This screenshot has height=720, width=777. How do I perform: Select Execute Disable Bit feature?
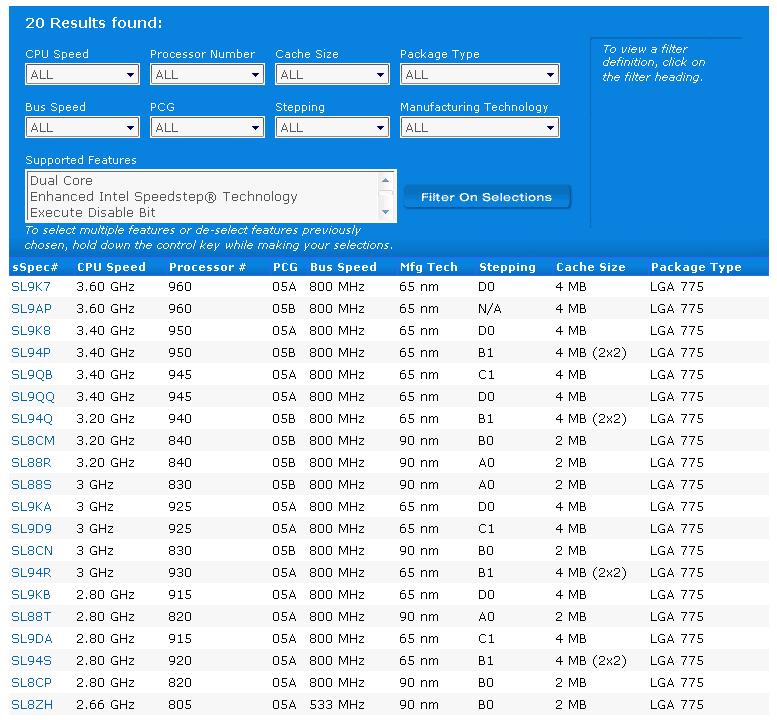click(93, 213)
